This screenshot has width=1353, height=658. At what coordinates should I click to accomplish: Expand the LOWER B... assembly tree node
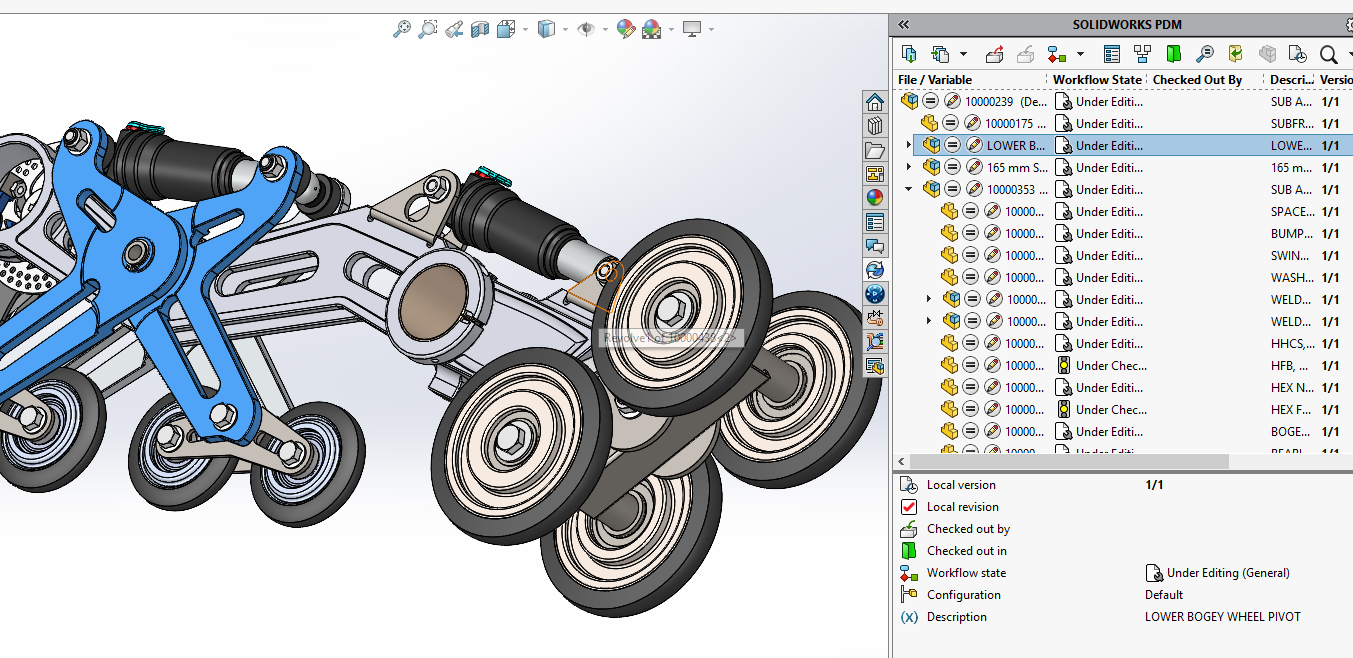click(x=909, y=144)
